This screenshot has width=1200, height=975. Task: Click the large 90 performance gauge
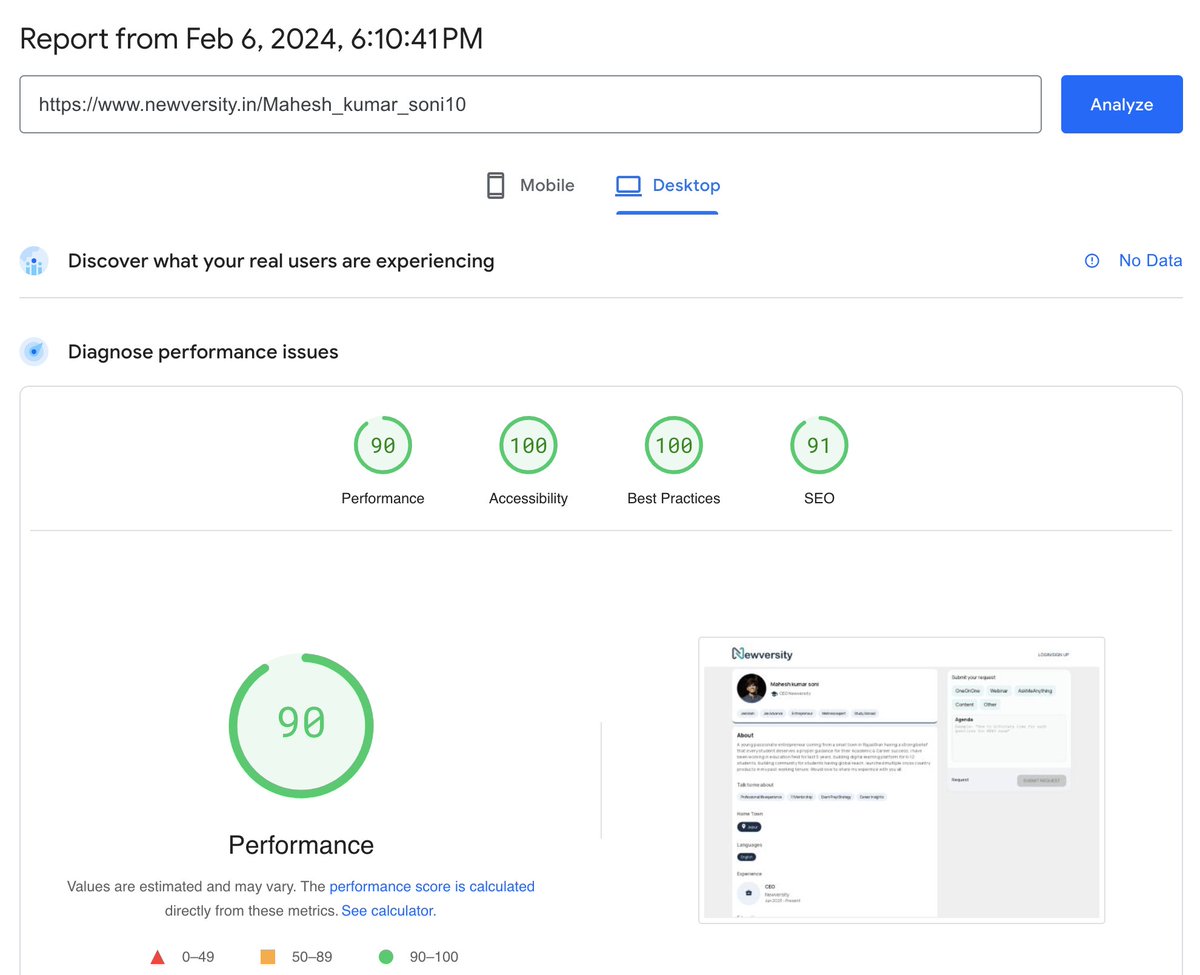[301, 725]
